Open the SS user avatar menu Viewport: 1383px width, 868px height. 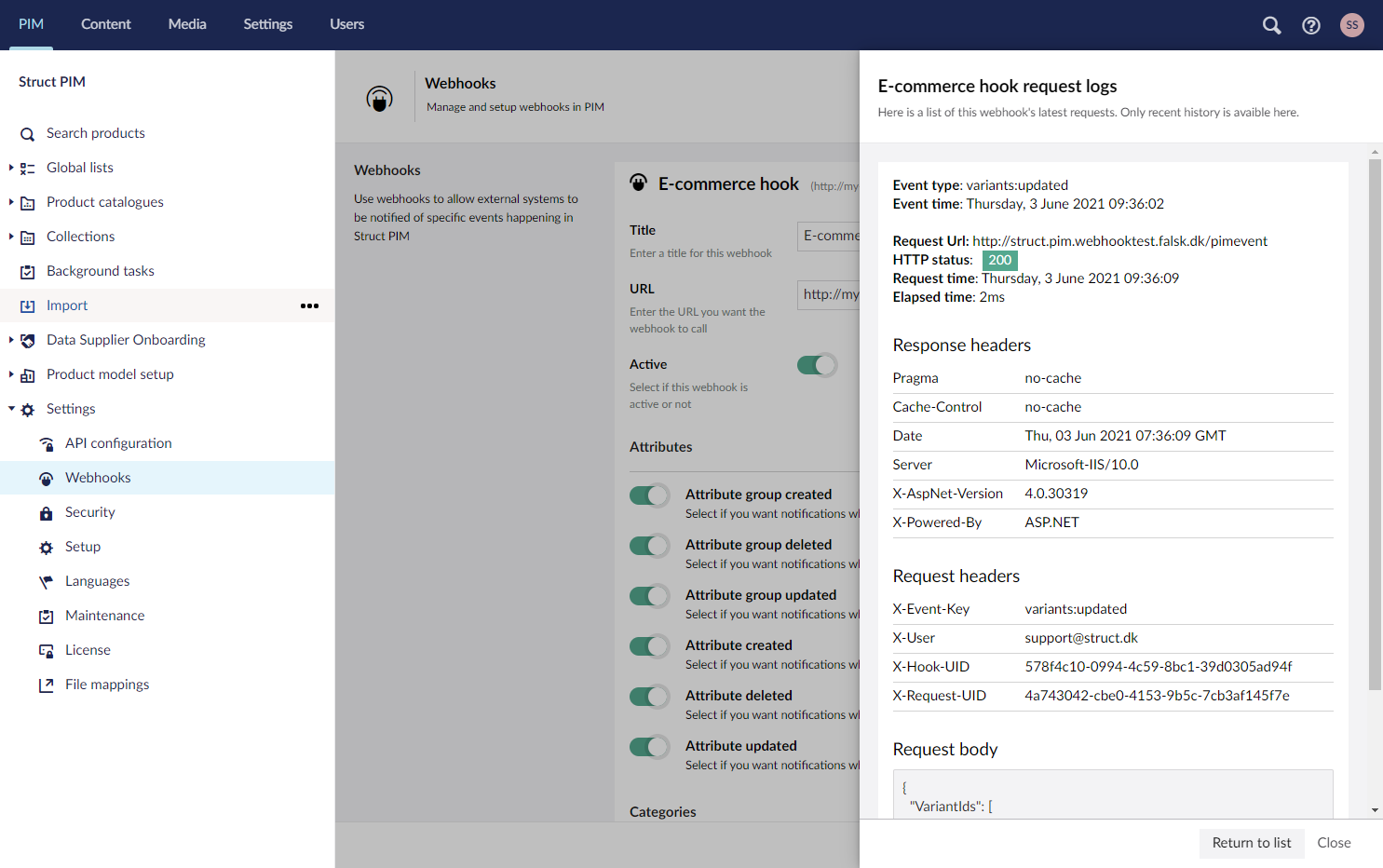[x=1351, y=25]
